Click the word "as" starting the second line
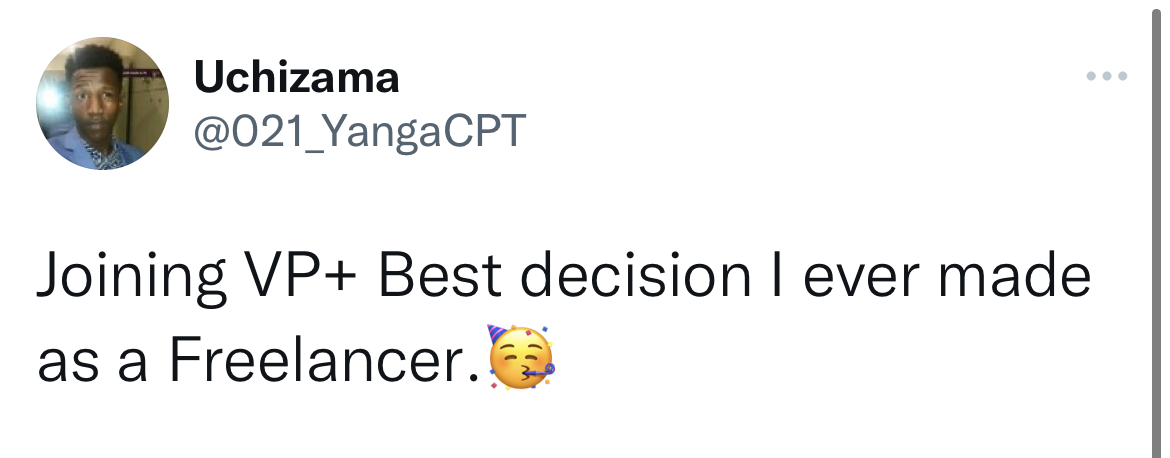Image resolution: width=1170 pixels, height=458 pixels. click(66, 364)
